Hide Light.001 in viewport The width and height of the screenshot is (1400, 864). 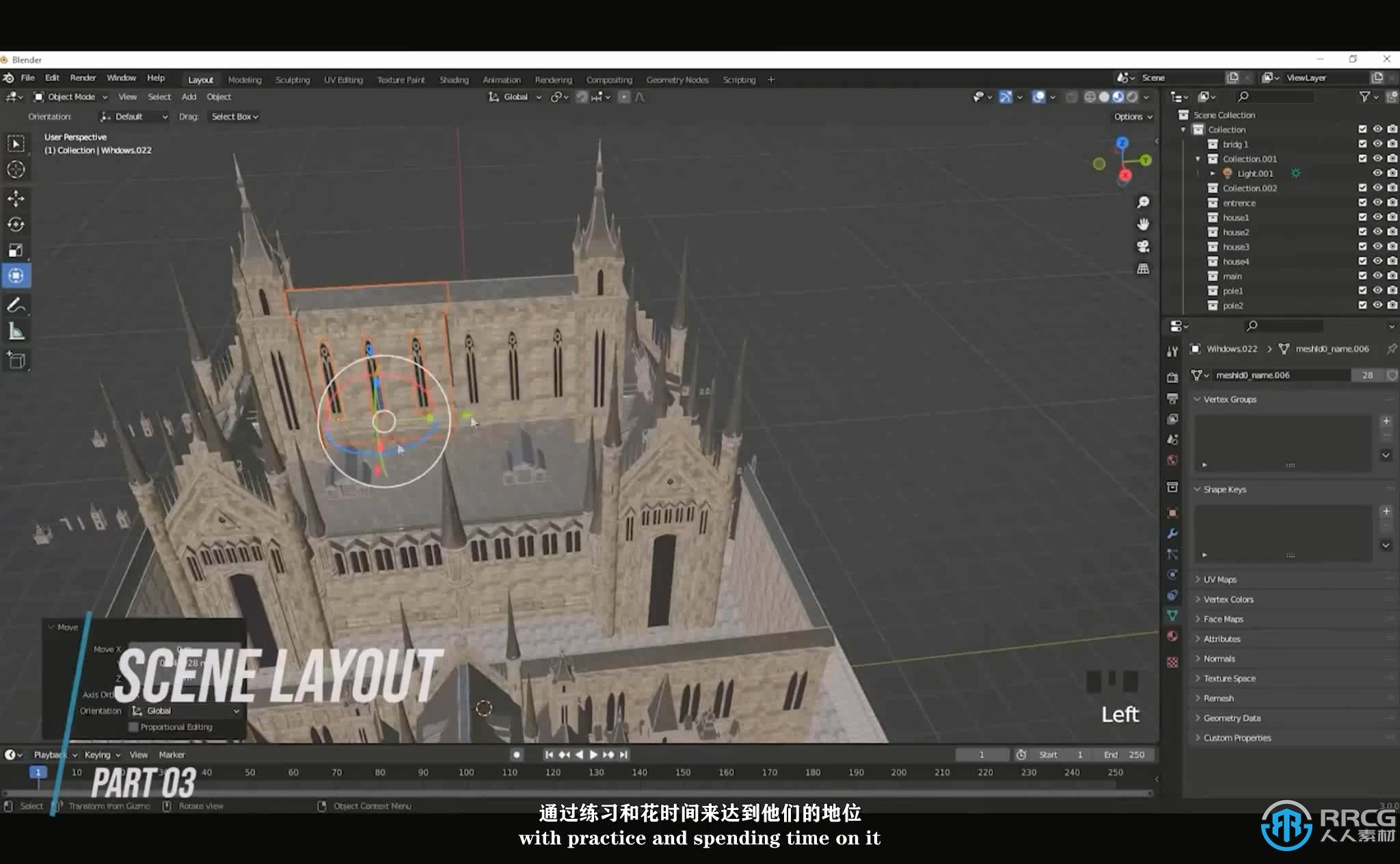1377,173
